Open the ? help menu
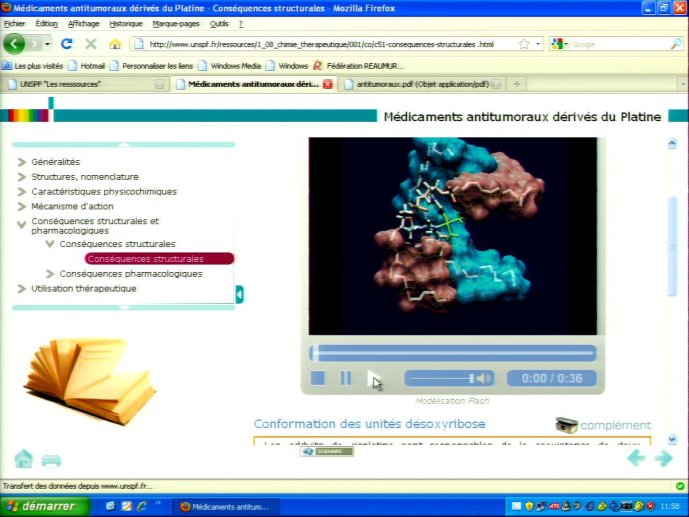Viewport: 689px width, 517px height. (241, 24)
